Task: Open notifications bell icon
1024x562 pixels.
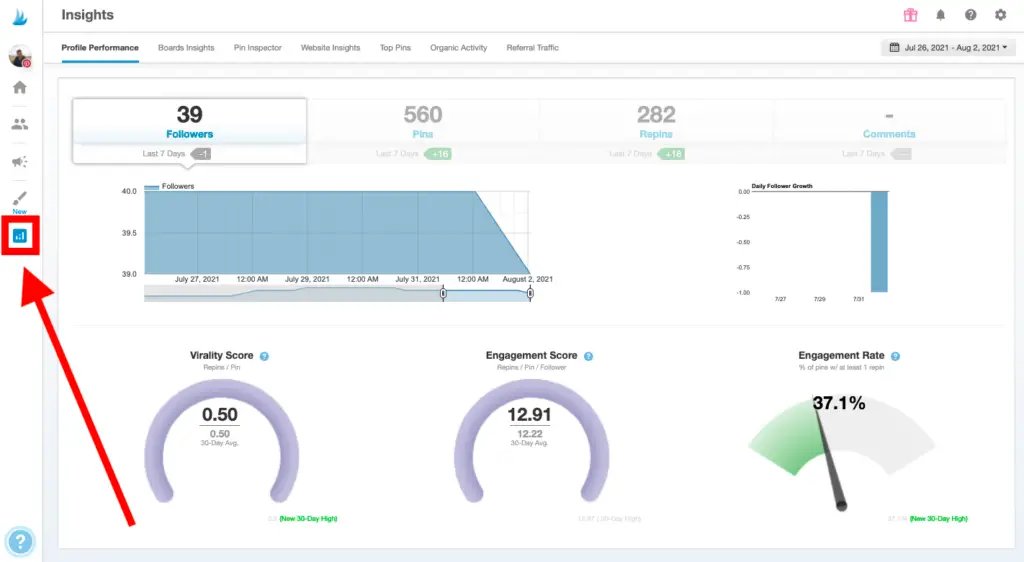Action: [940, 15]
